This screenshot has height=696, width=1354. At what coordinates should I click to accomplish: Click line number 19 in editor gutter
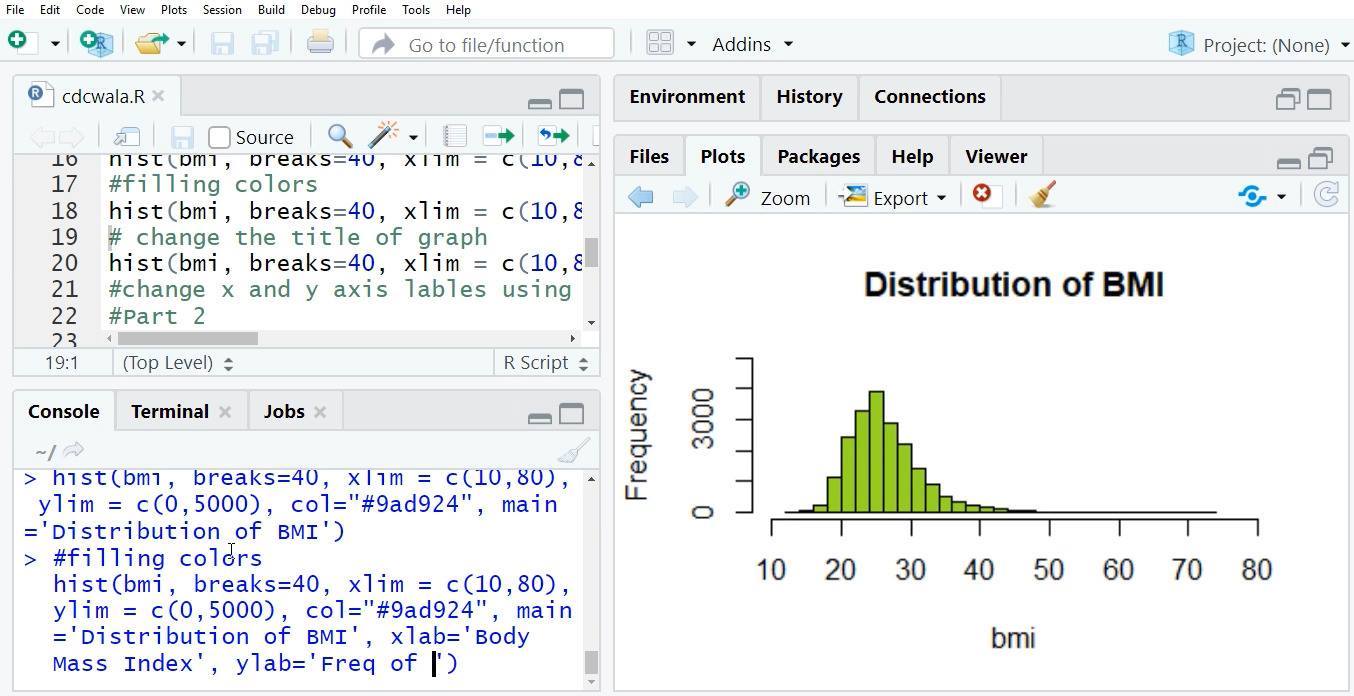pos(65,237)
